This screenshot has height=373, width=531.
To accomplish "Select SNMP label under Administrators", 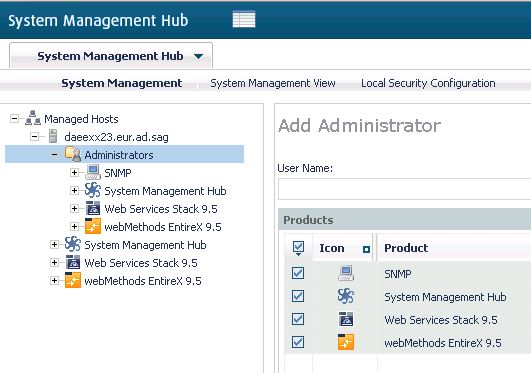I will tap(118, 173).
